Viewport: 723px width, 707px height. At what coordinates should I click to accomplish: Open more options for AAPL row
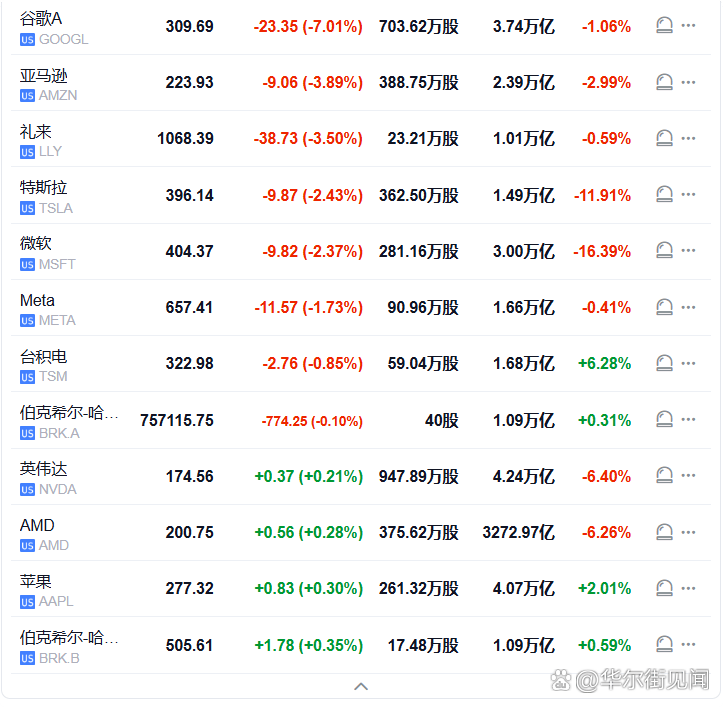click(x=688, y=588)
